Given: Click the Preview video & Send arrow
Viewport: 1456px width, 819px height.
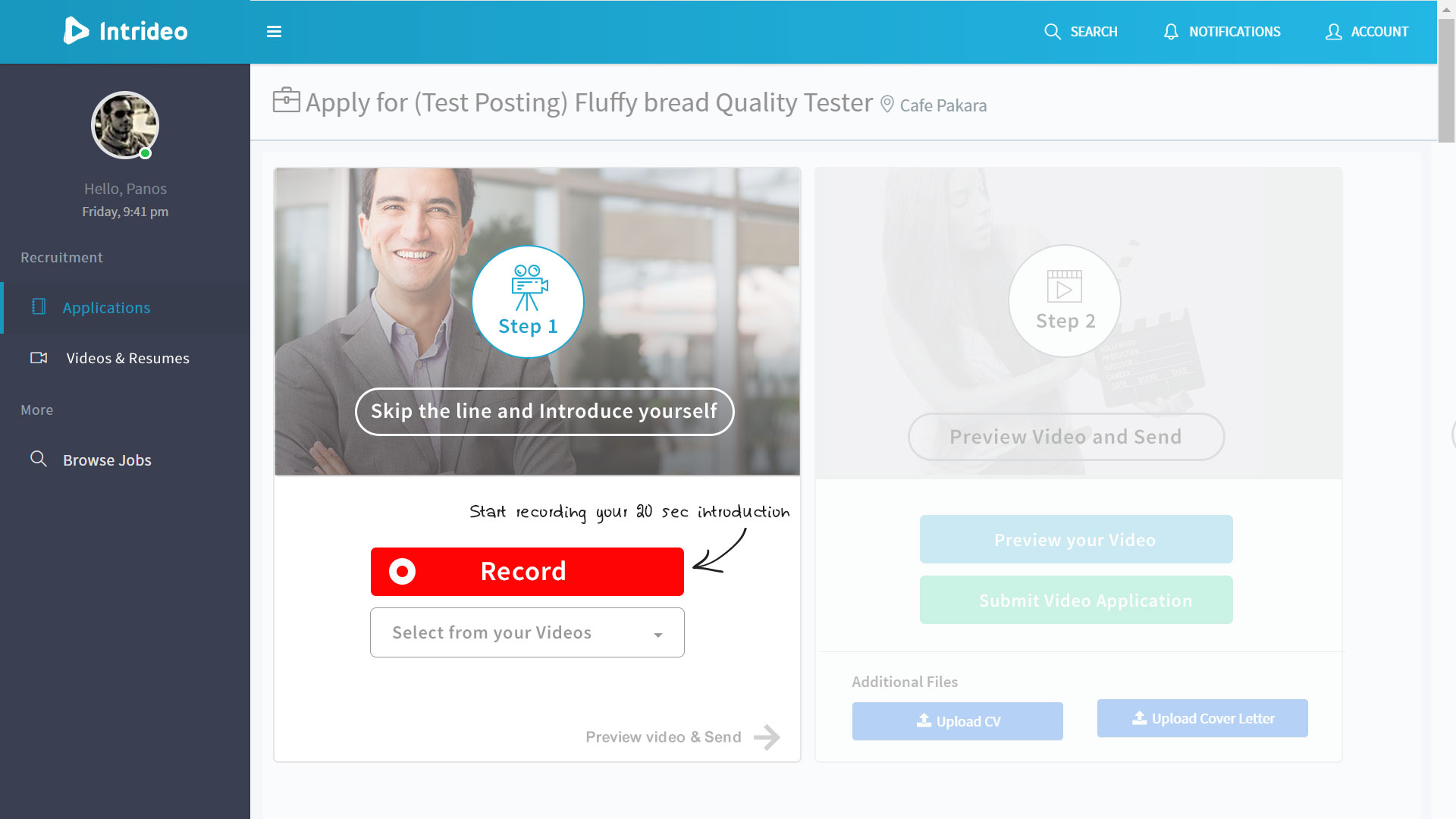Looking at the screenshot, I should pos(767,737).
